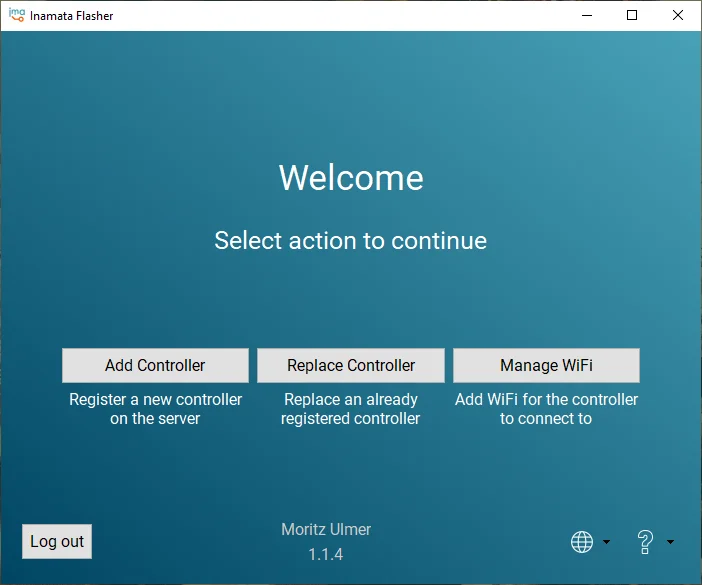Viewport: 702px width, 585px height.
Task: Click the Inamata app icon in title bar
Action: point(16,15)
